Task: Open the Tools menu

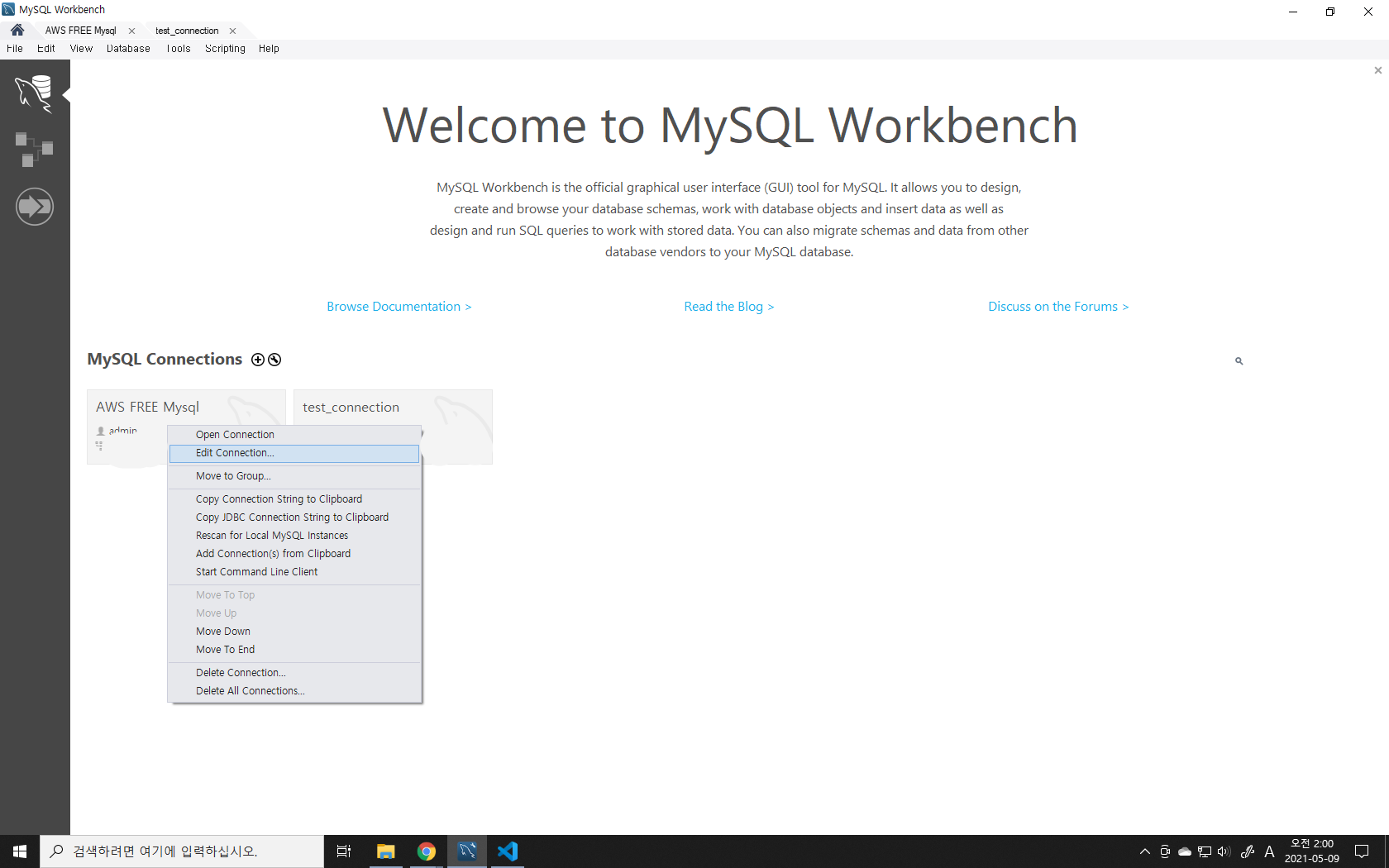Action: 179,49
